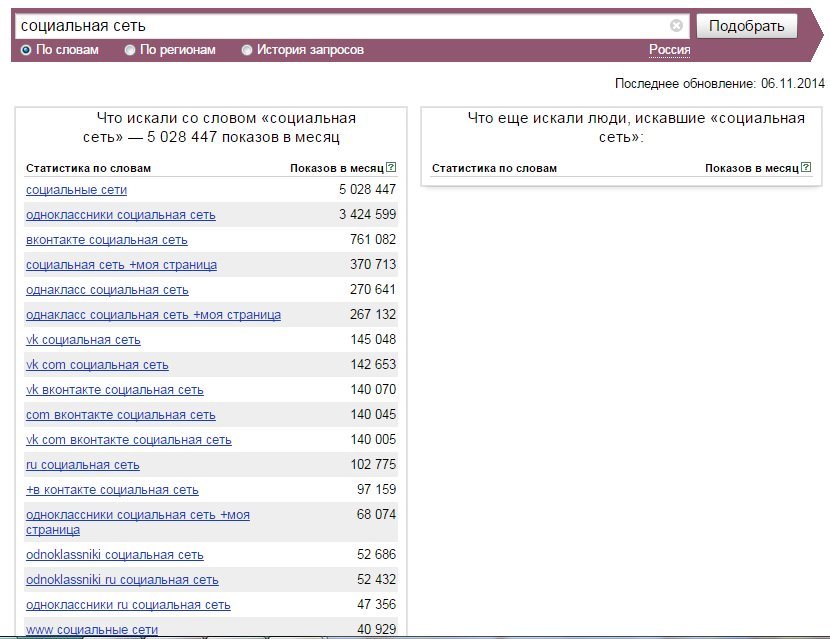Open 'vk com социальная сеть' link
Screen dimensions: 830x639
pyautogui.click(x=97, y=365)
